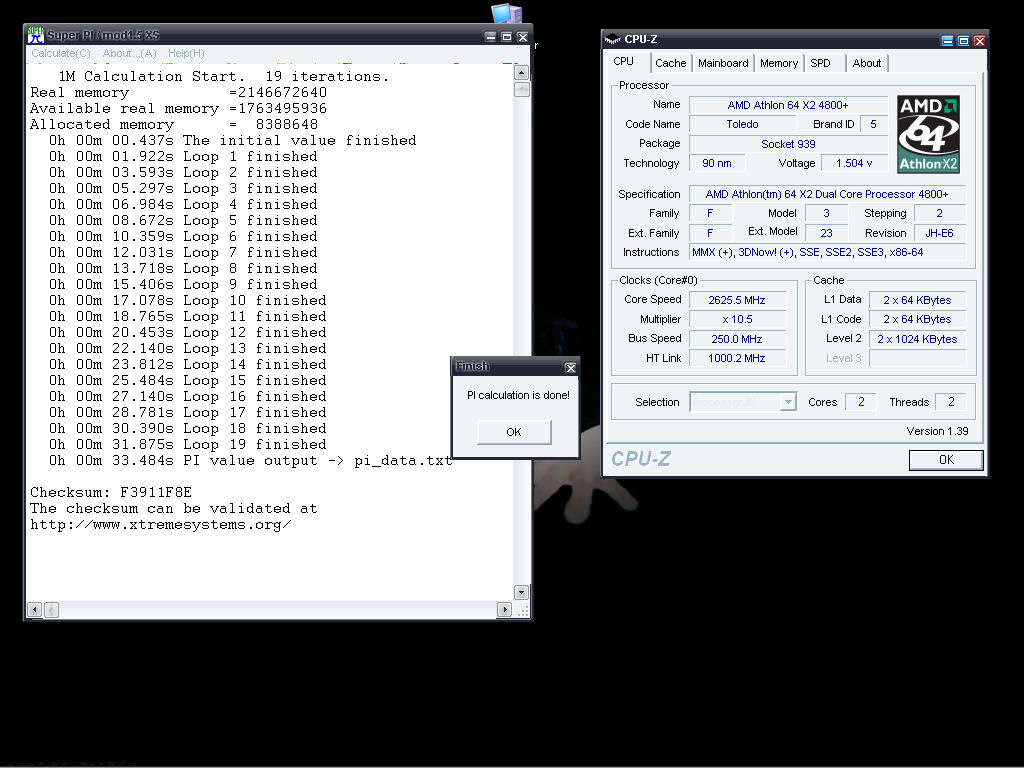Click the Core Speed value 2625.5 MHz
Viewport: 1024px width, 768px height.
click(737, 300)
